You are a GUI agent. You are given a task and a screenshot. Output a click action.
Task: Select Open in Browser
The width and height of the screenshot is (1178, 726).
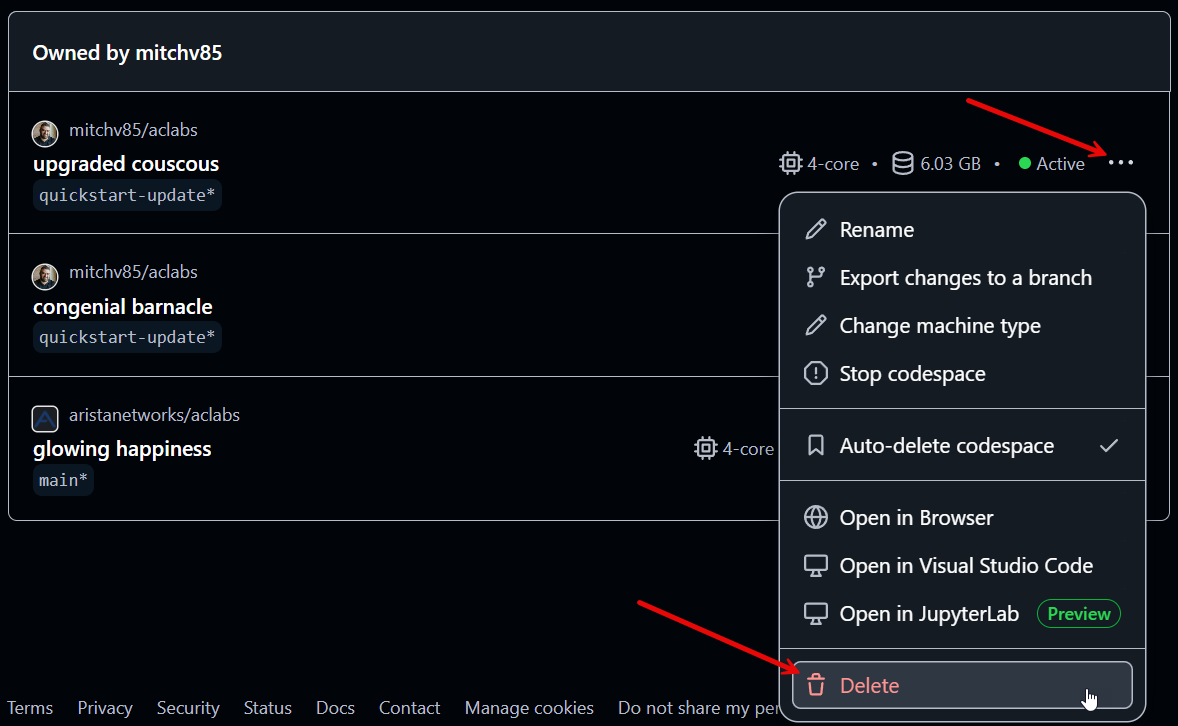coord(962,518)
